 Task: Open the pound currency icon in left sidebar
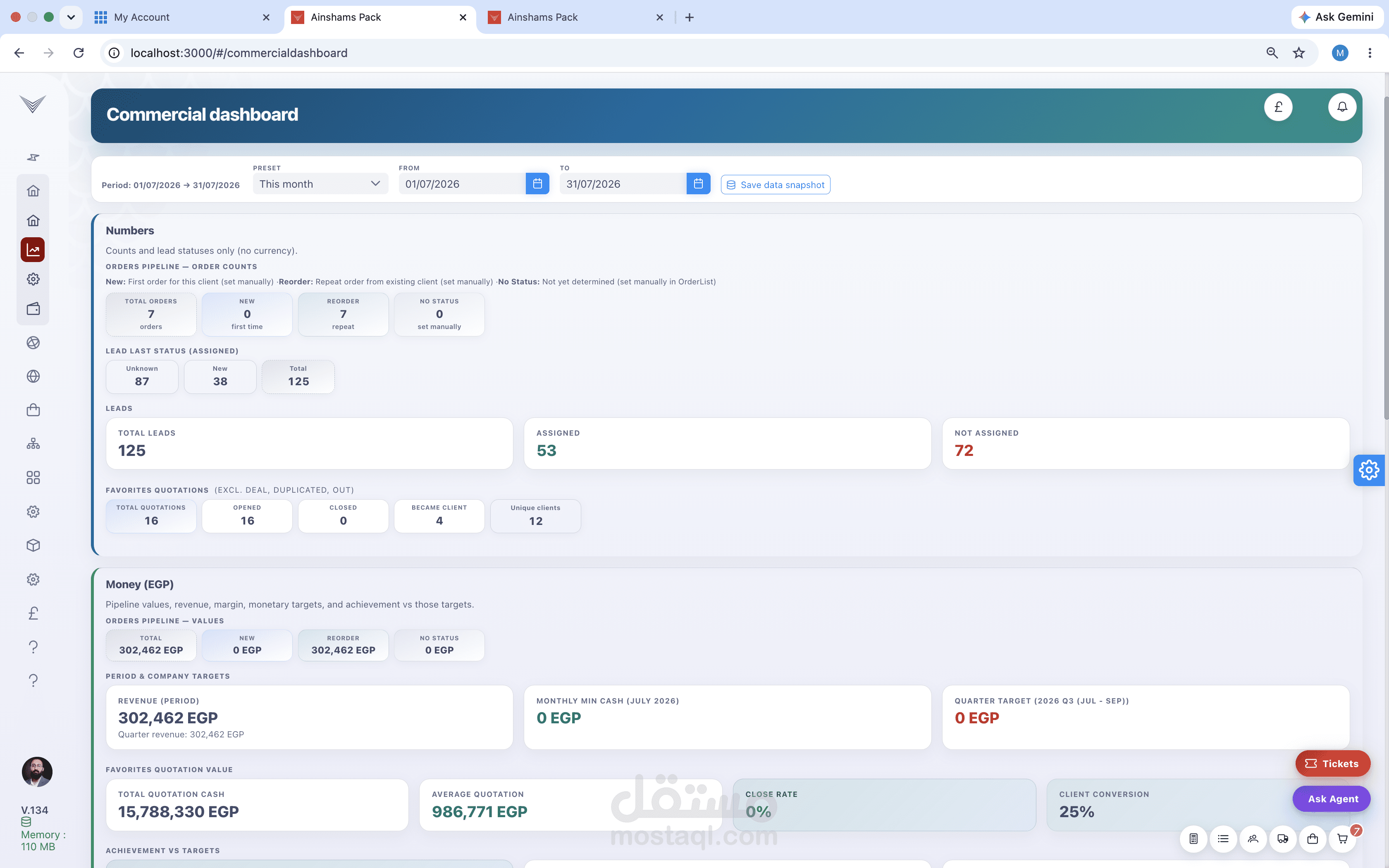pos(33,613)
